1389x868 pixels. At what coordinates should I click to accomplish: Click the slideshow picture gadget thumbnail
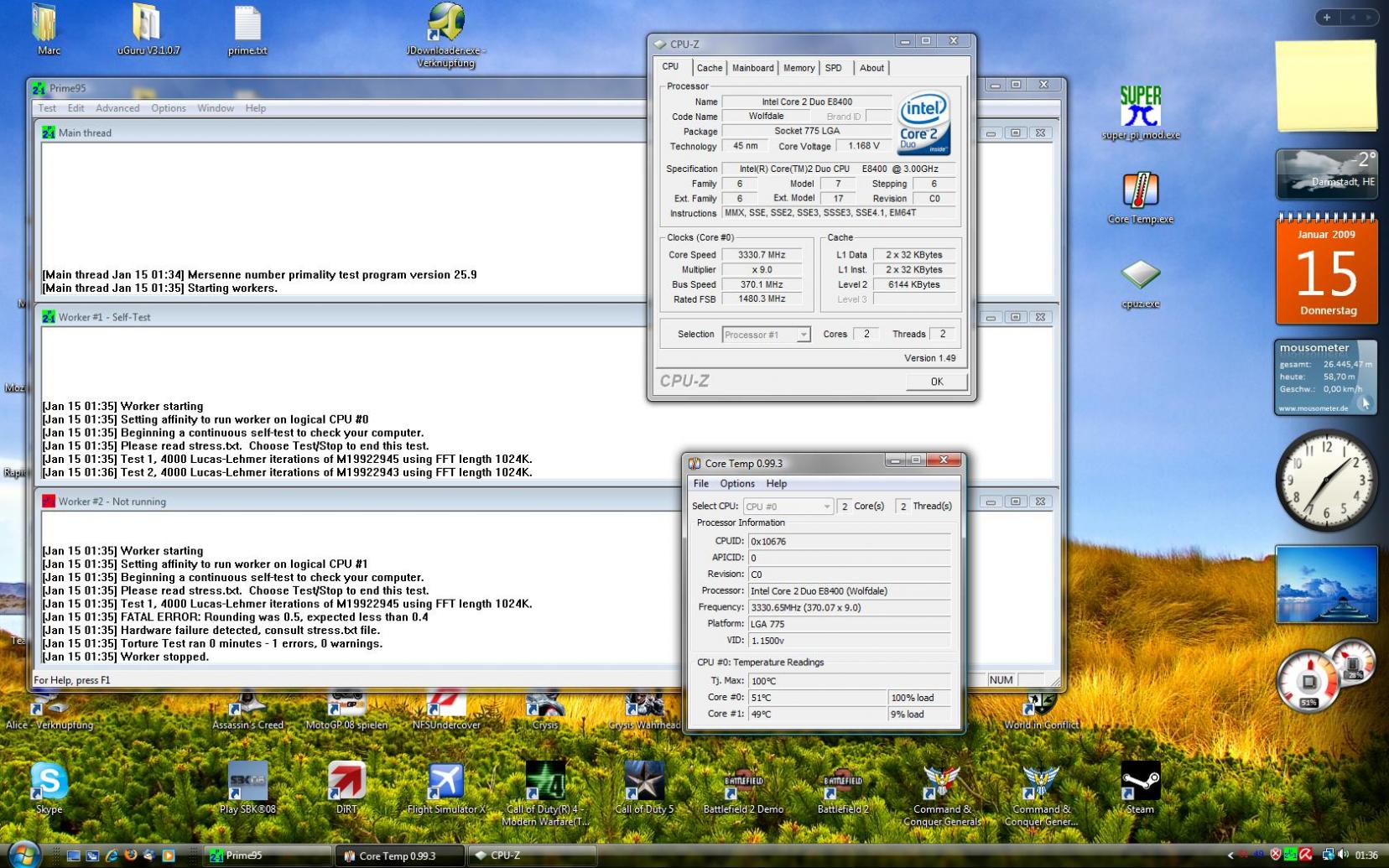click(x=1326, y=585)
